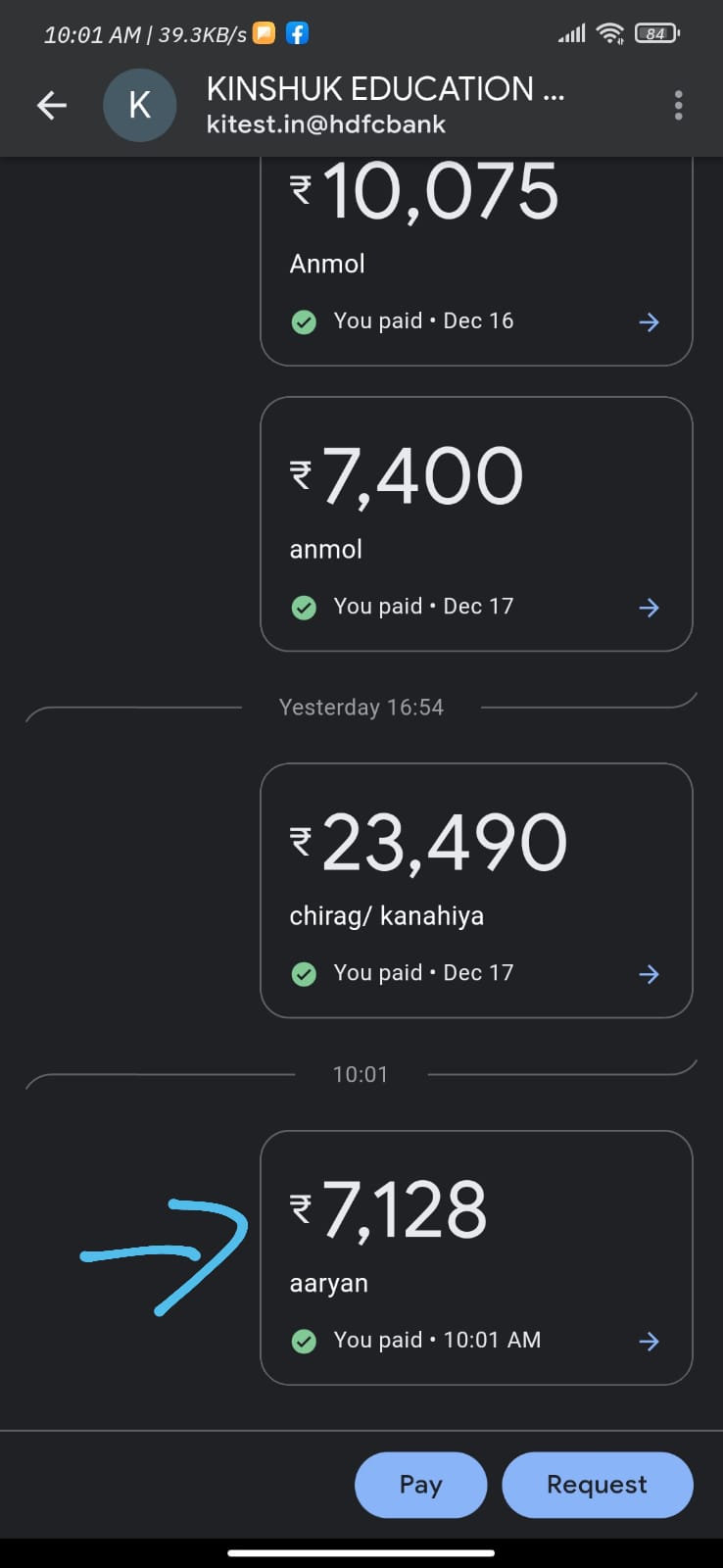723x1568 pixels.
Task: Open the three-dot overflow menu
Action: [x=678, y=105]
